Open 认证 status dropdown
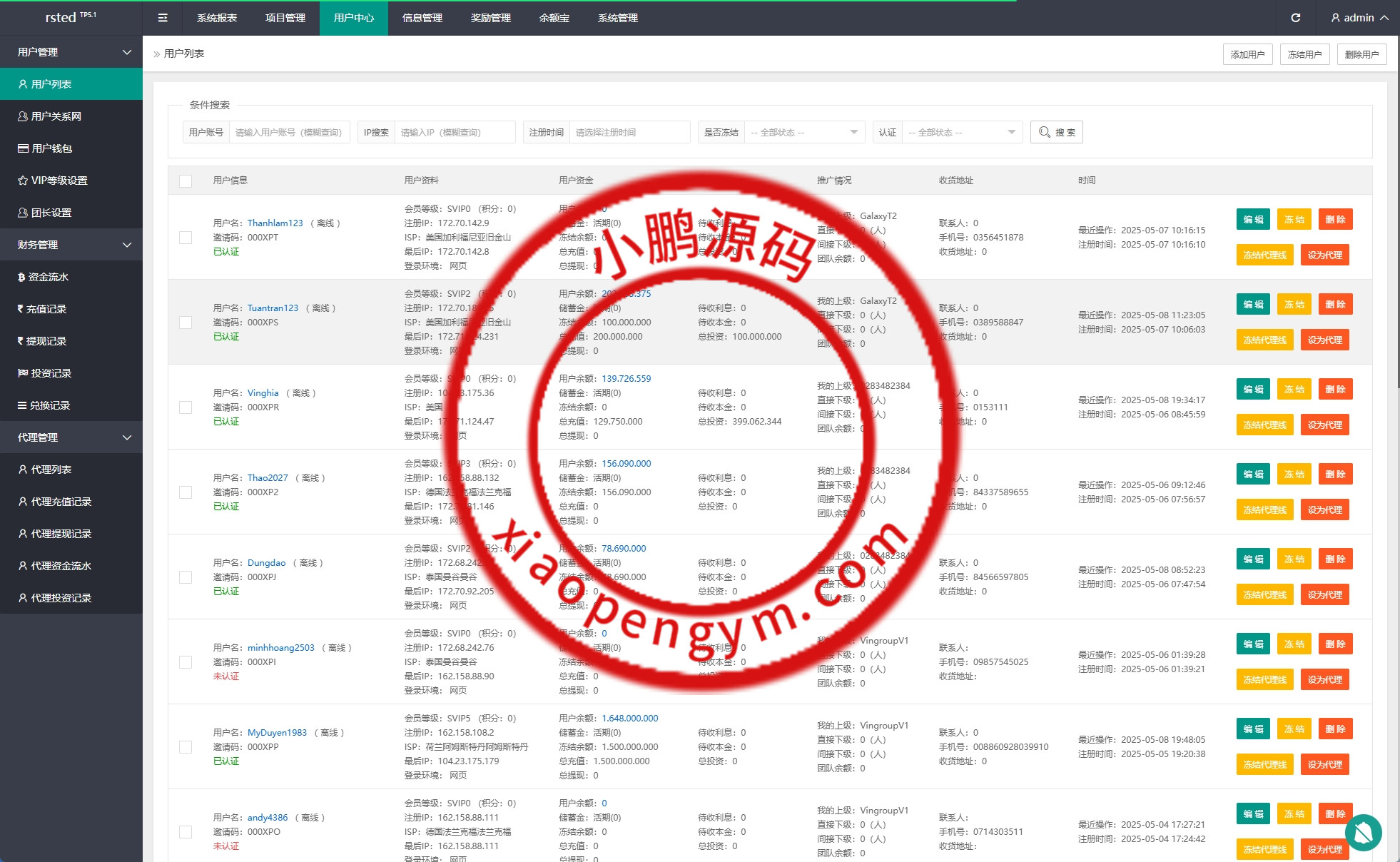The width and height of the screenshot is (1400, 862). 961,132
